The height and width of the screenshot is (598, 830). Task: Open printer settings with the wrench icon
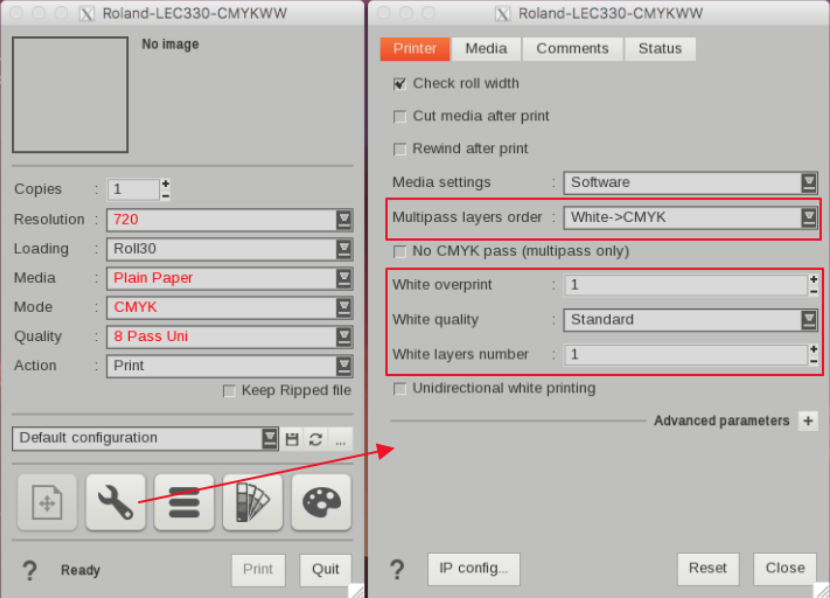pyautogui.click(x=116, y=502)
